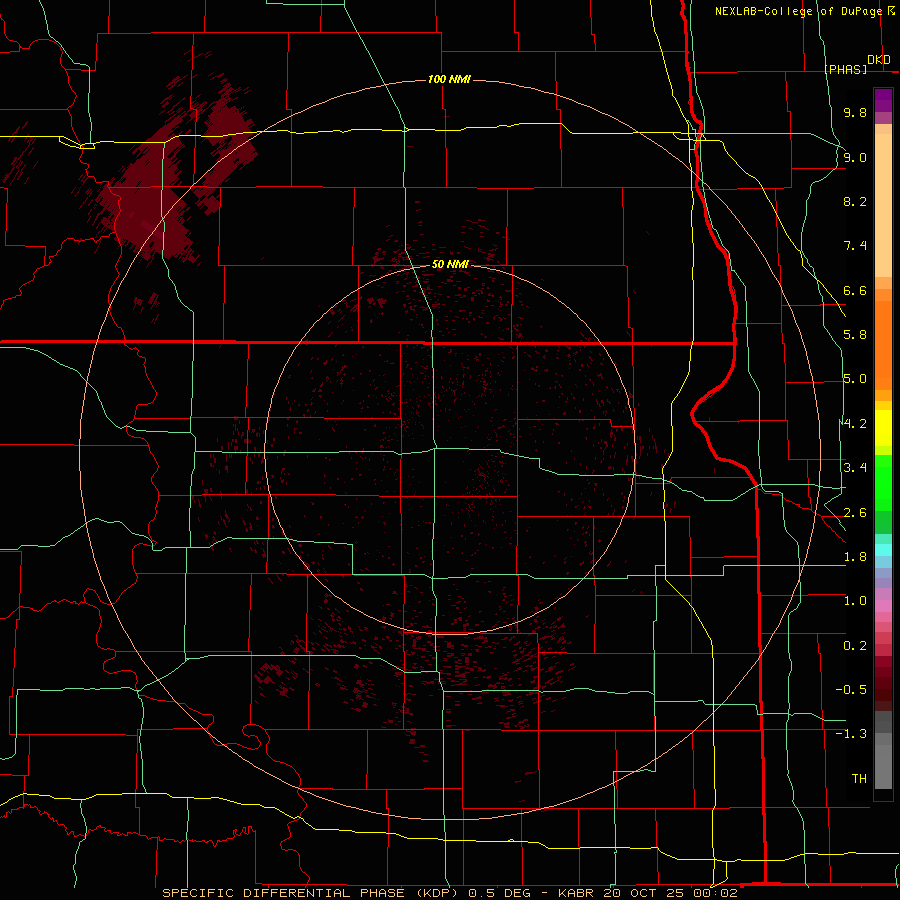Click the 20 OCT 25 date text

coord(645,893)
